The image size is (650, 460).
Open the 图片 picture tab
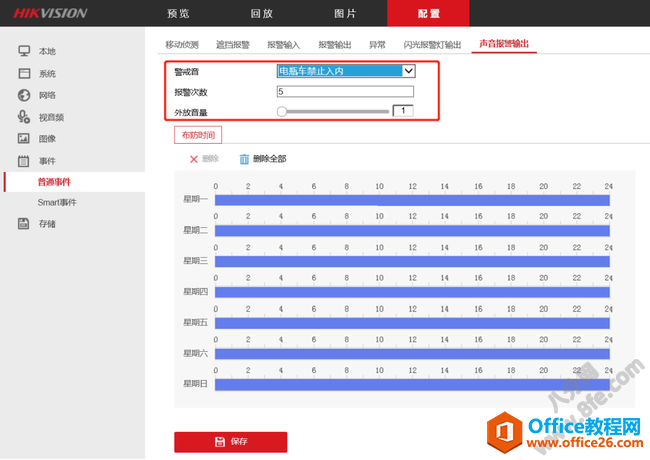click(345, 14)
